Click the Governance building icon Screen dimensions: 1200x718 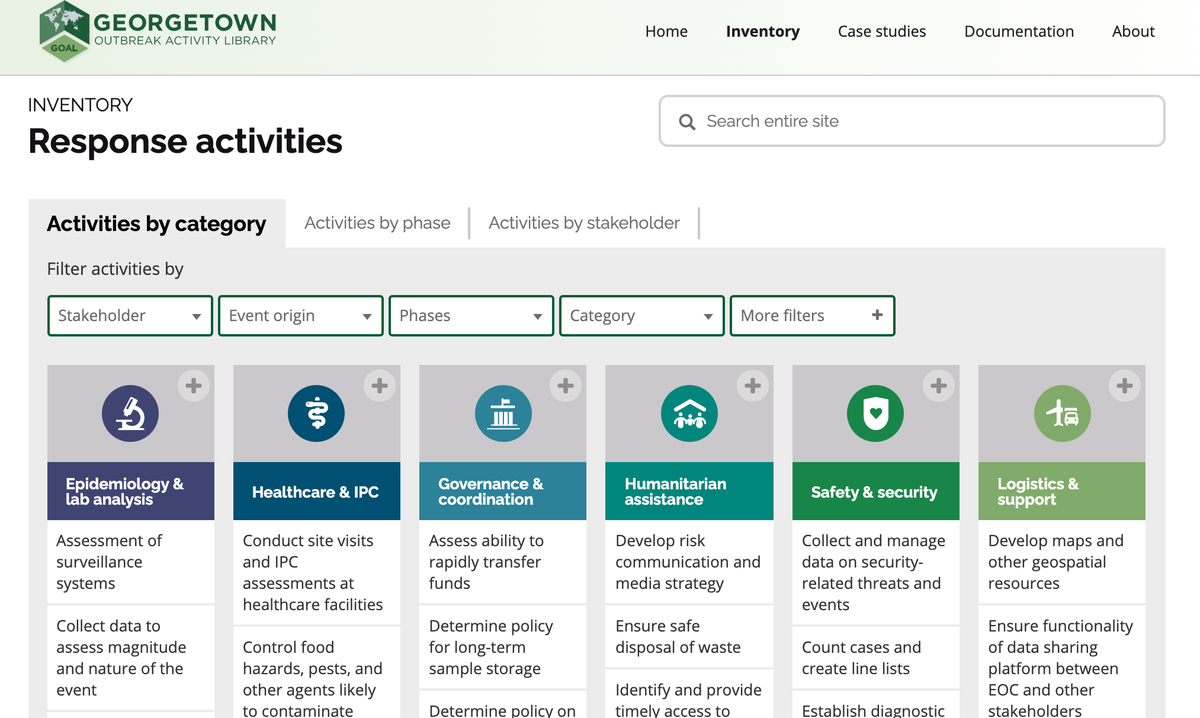(x=503, y=413)
